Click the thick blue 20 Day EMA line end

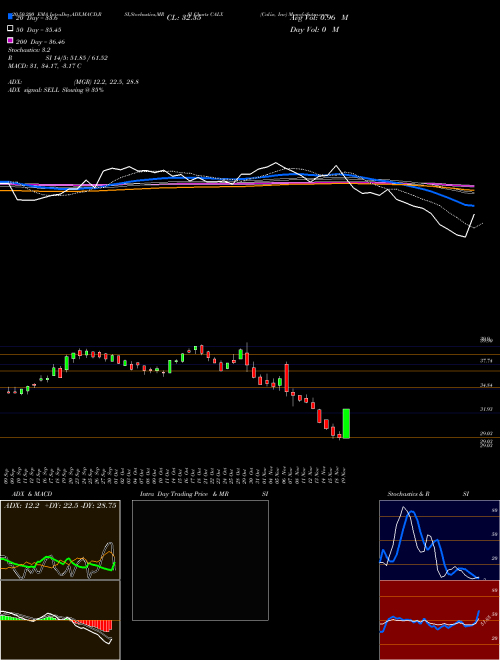tap(472, 206)
